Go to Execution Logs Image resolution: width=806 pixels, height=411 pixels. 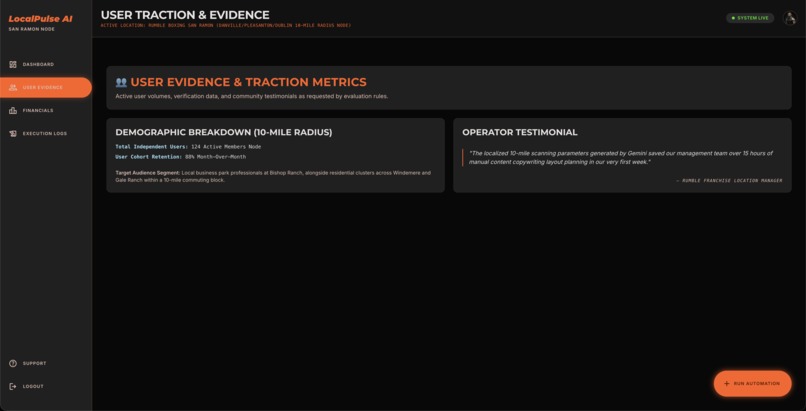[46, 134]
